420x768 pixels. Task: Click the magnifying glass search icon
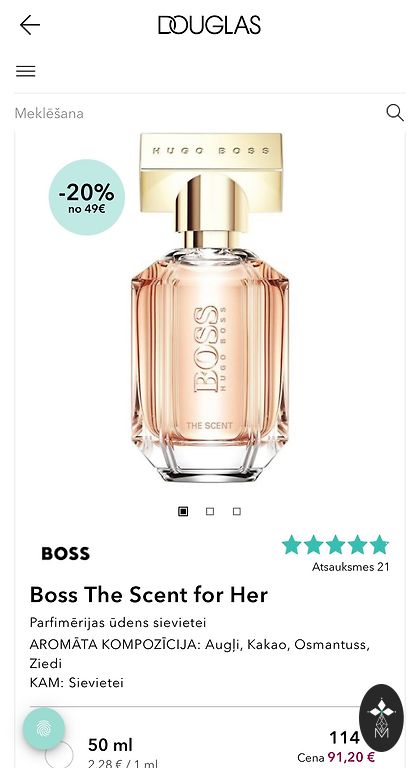pos(395,113)
